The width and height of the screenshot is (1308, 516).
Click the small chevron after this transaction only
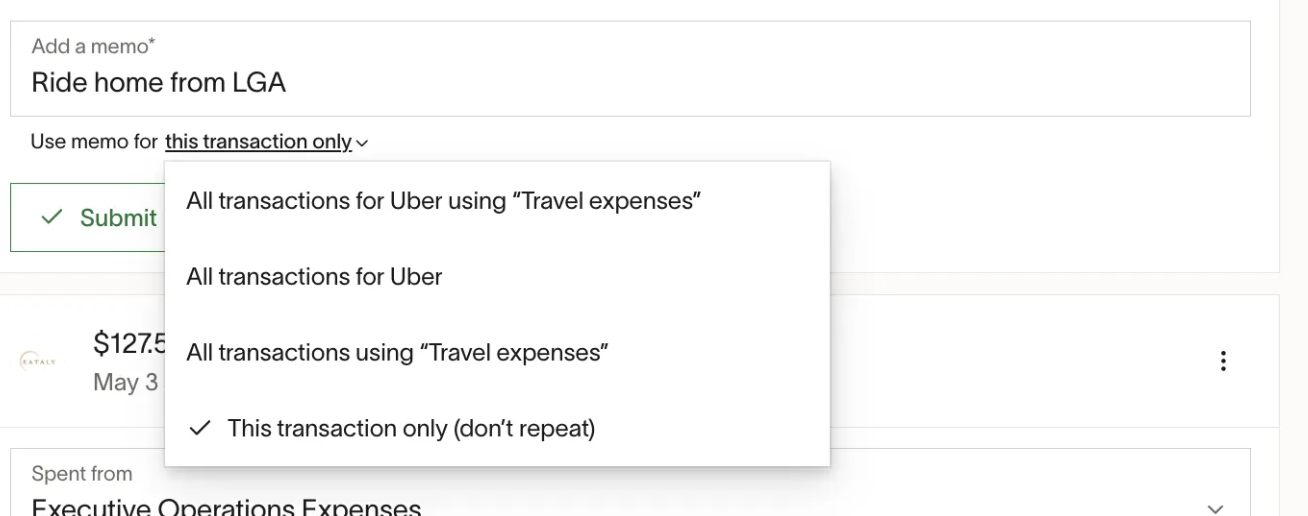361,143
